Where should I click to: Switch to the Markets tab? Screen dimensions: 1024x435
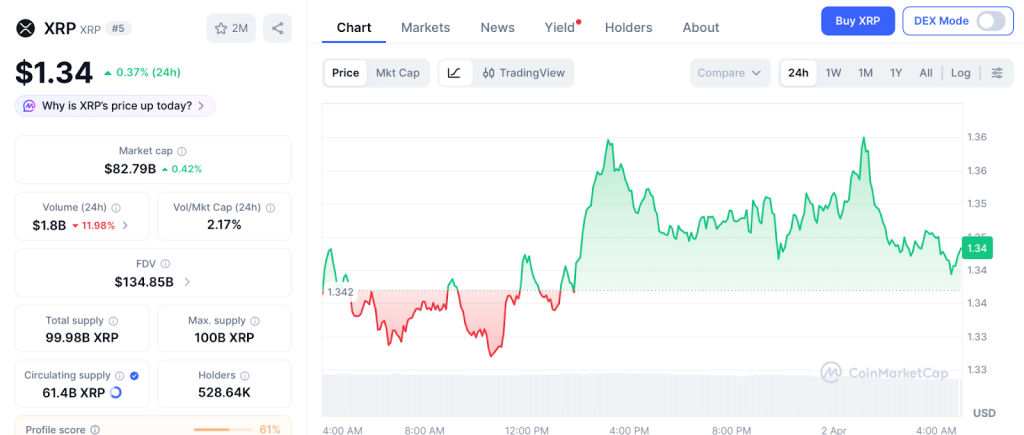425,27
